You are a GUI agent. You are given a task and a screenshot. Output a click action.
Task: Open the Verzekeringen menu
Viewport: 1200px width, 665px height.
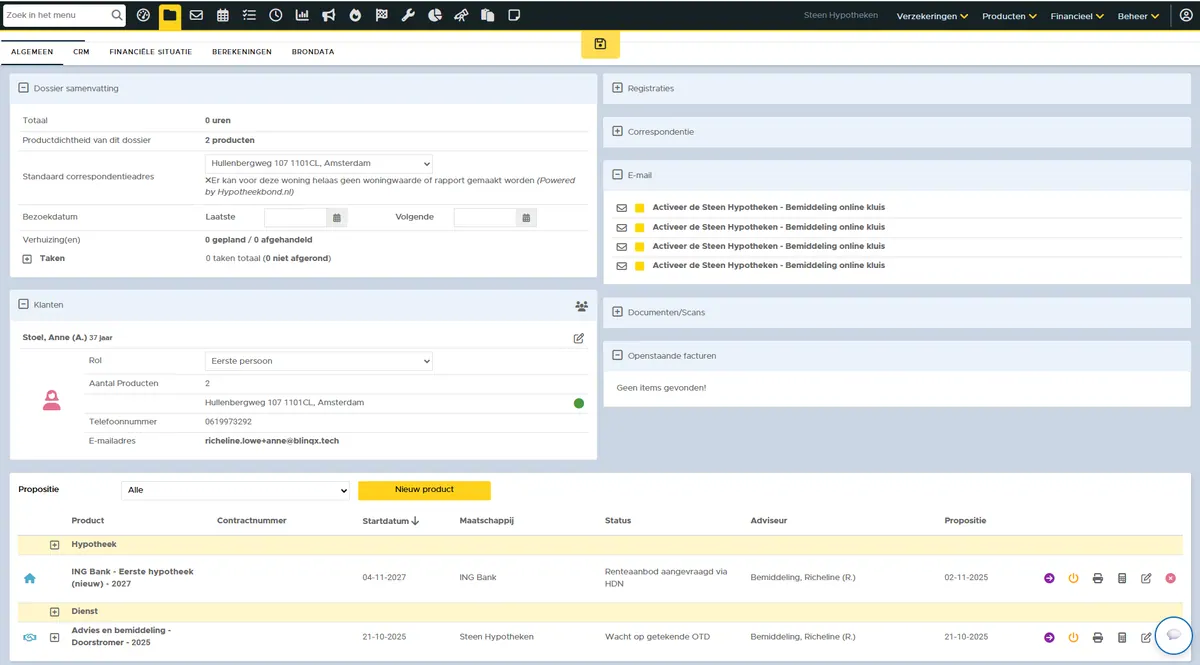932,16
